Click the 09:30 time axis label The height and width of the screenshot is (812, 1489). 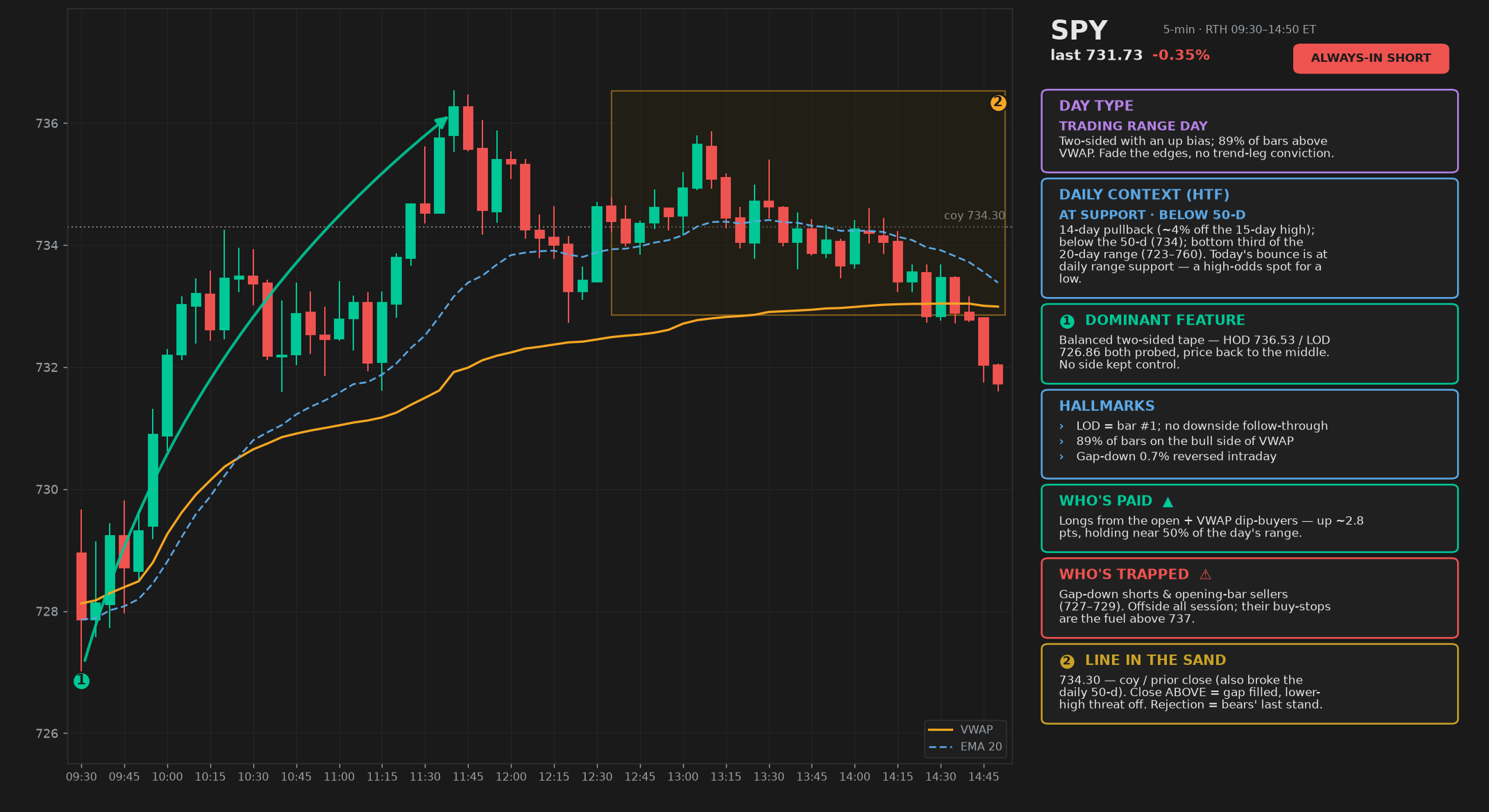click(x=81, y=777)
